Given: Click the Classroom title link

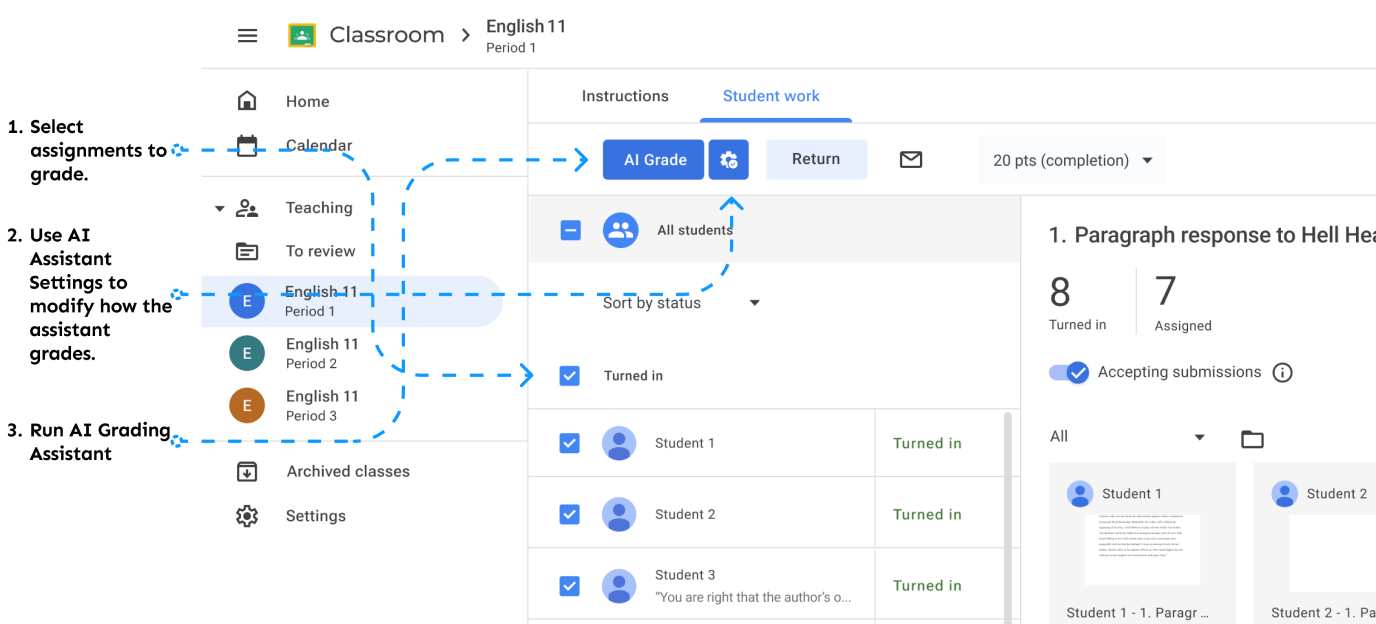Looking at the screenshot, I should [387, 35].
